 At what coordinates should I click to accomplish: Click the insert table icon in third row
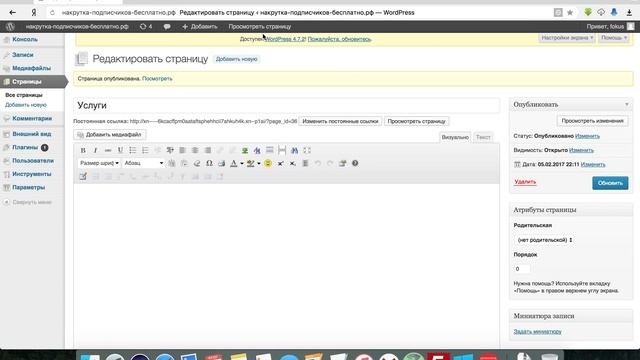(83, 176)
